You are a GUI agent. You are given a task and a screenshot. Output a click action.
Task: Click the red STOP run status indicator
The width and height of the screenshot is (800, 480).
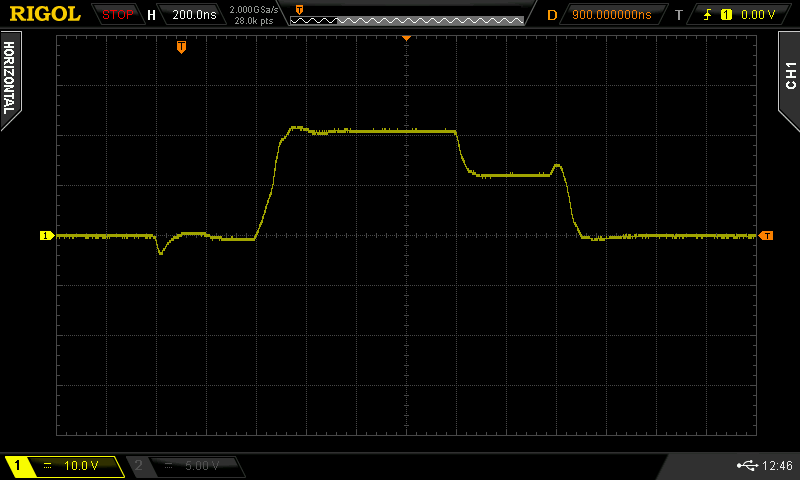[x=117, y=15]
